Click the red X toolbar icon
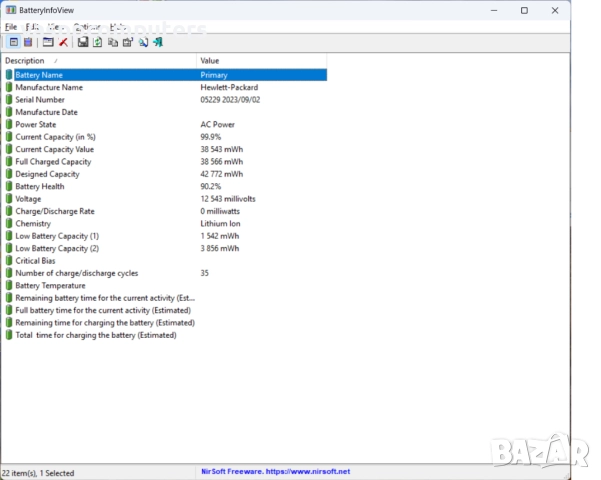The image size is (601, 480). [x=63, y=42]
